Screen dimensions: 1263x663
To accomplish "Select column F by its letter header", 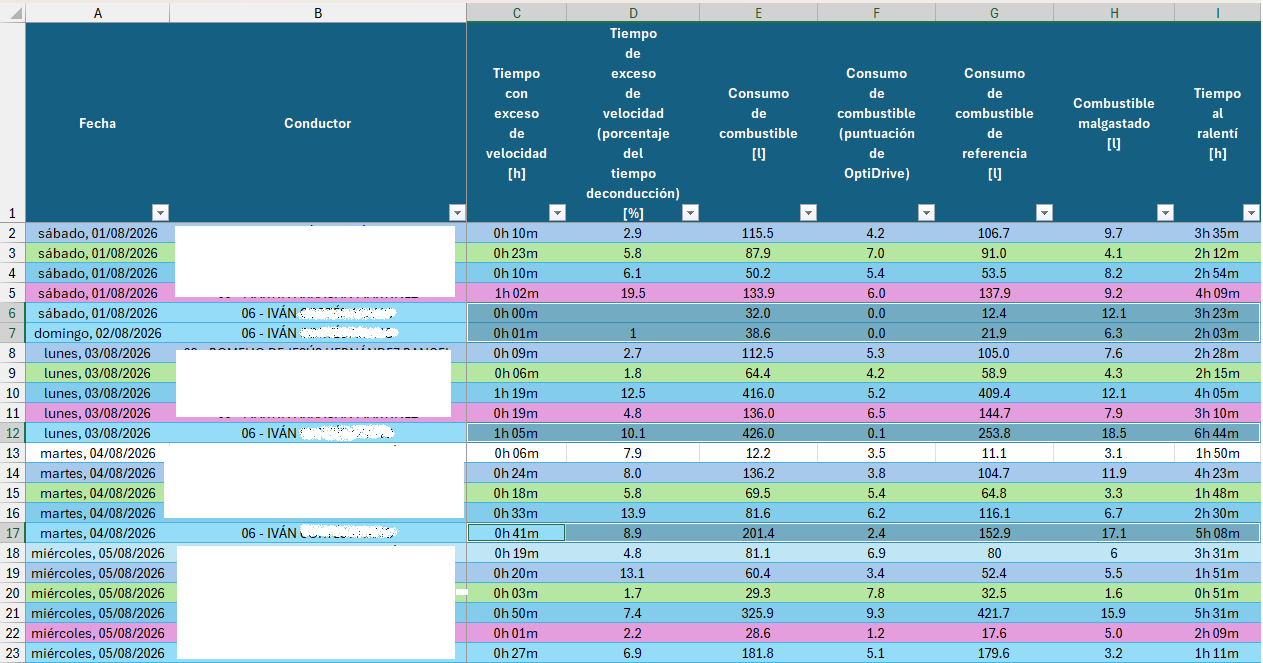I will [876, 12].
